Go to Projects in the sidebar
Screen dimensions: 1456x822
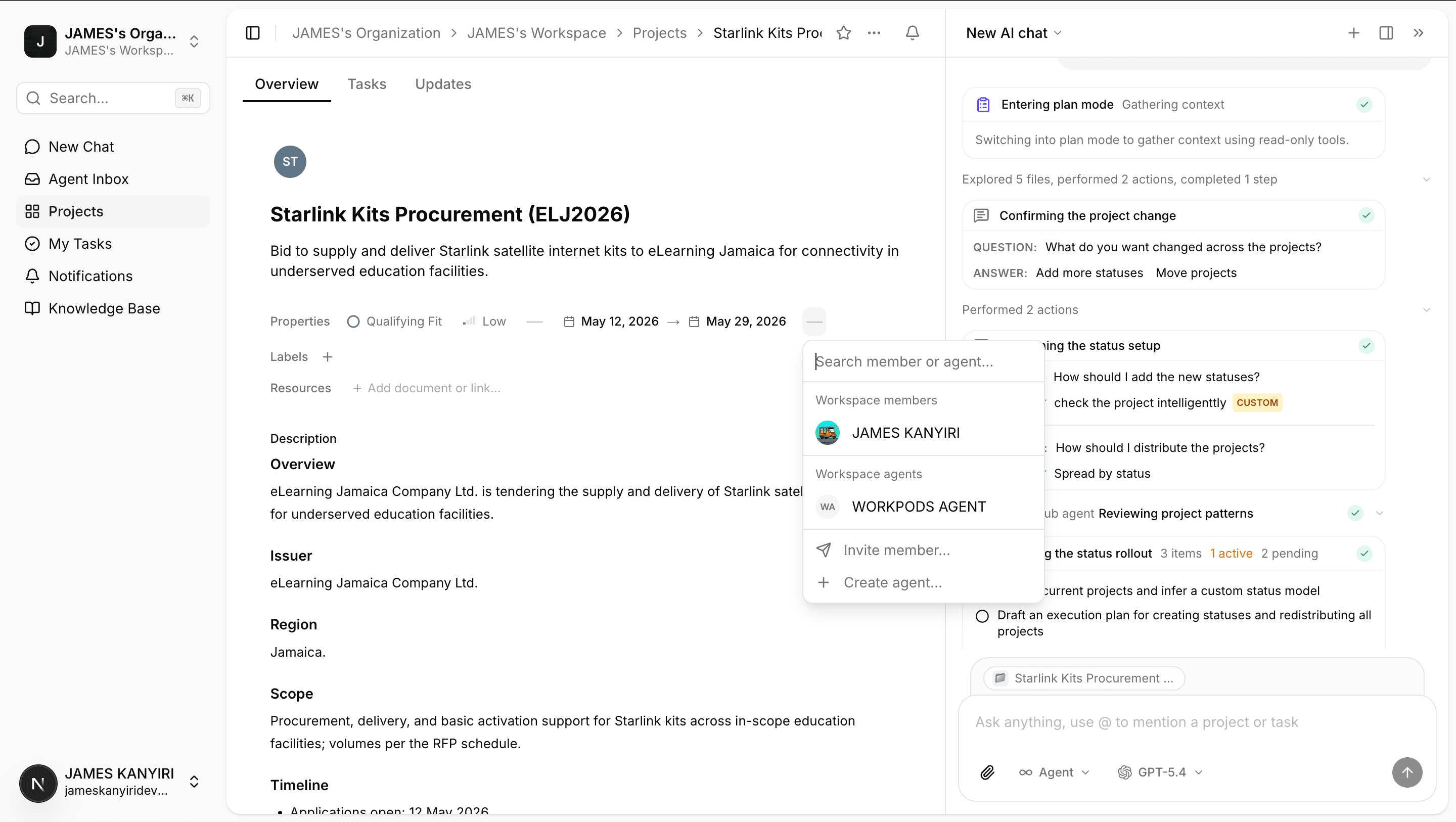[113, 211]
